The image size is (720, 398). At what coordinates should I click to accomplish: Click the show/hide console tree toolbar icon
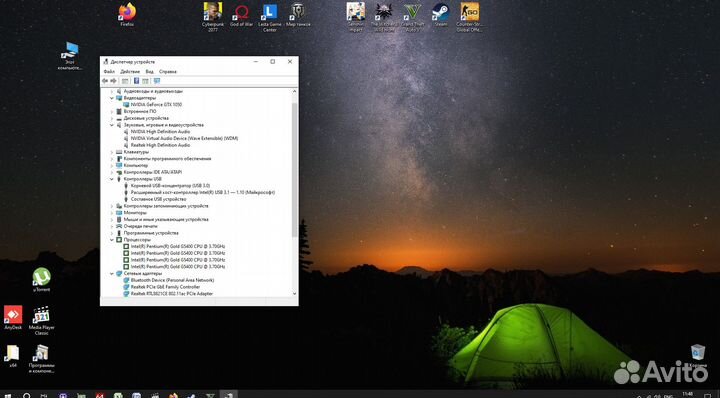(x=125, y=81)
